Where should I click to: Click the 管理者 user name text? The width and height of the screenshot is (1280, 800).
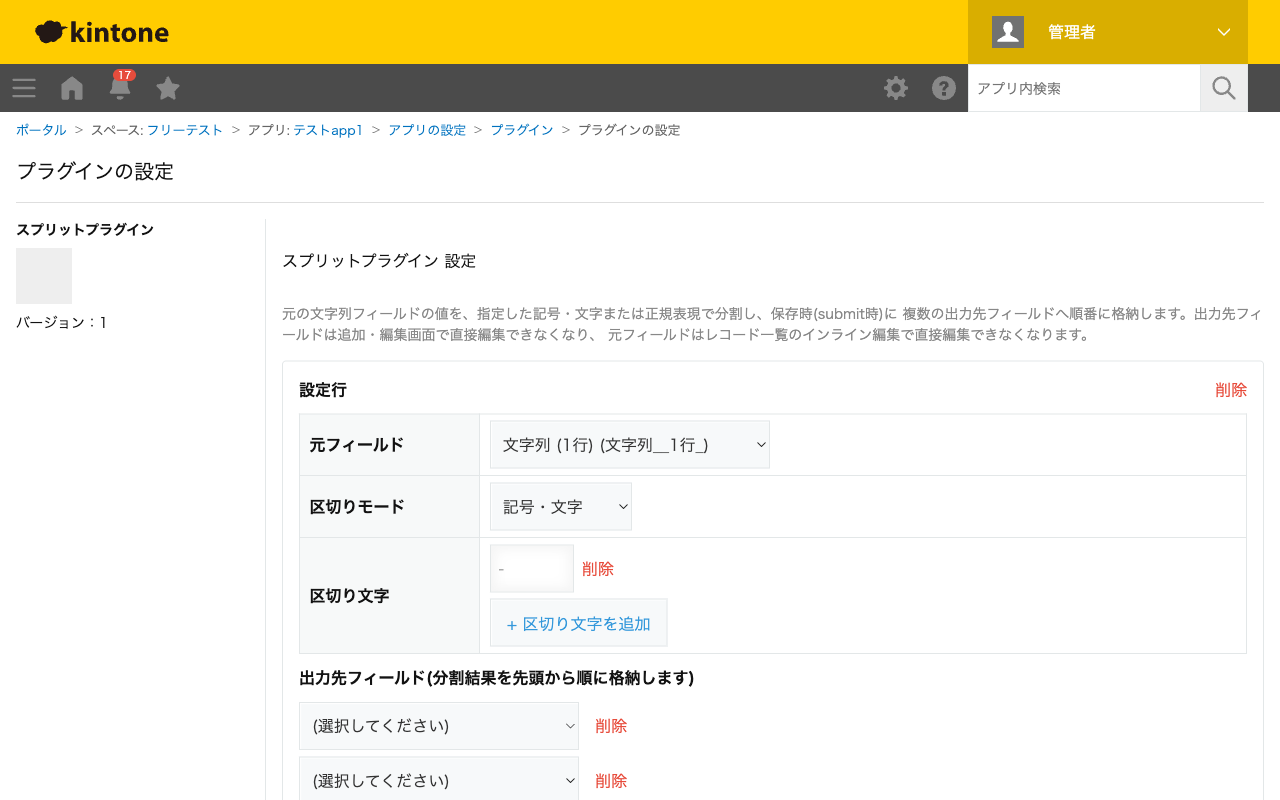click(x=1072, y=32)
